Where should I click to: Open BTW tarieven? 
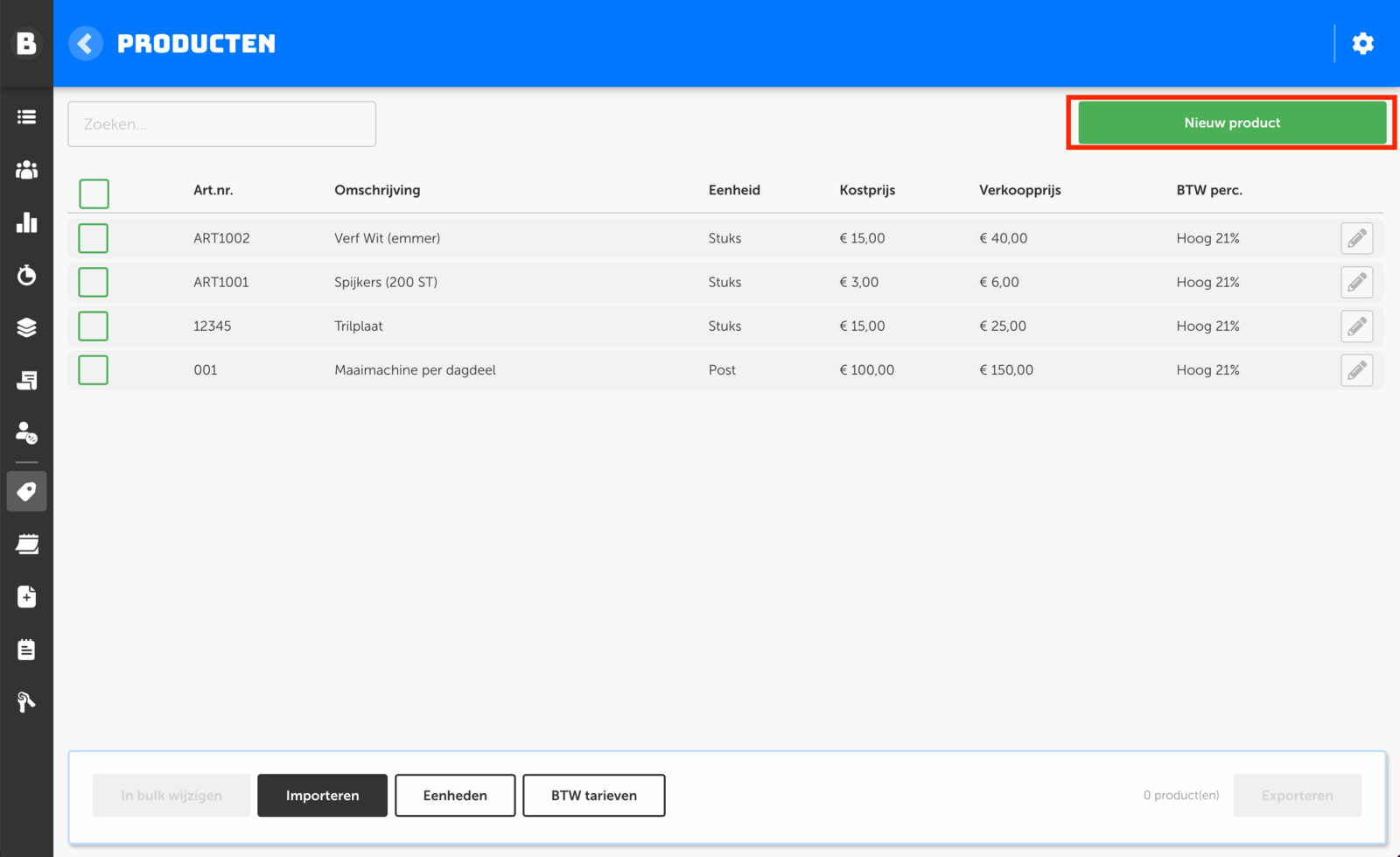pyautogui.click(x=593, y=795)
